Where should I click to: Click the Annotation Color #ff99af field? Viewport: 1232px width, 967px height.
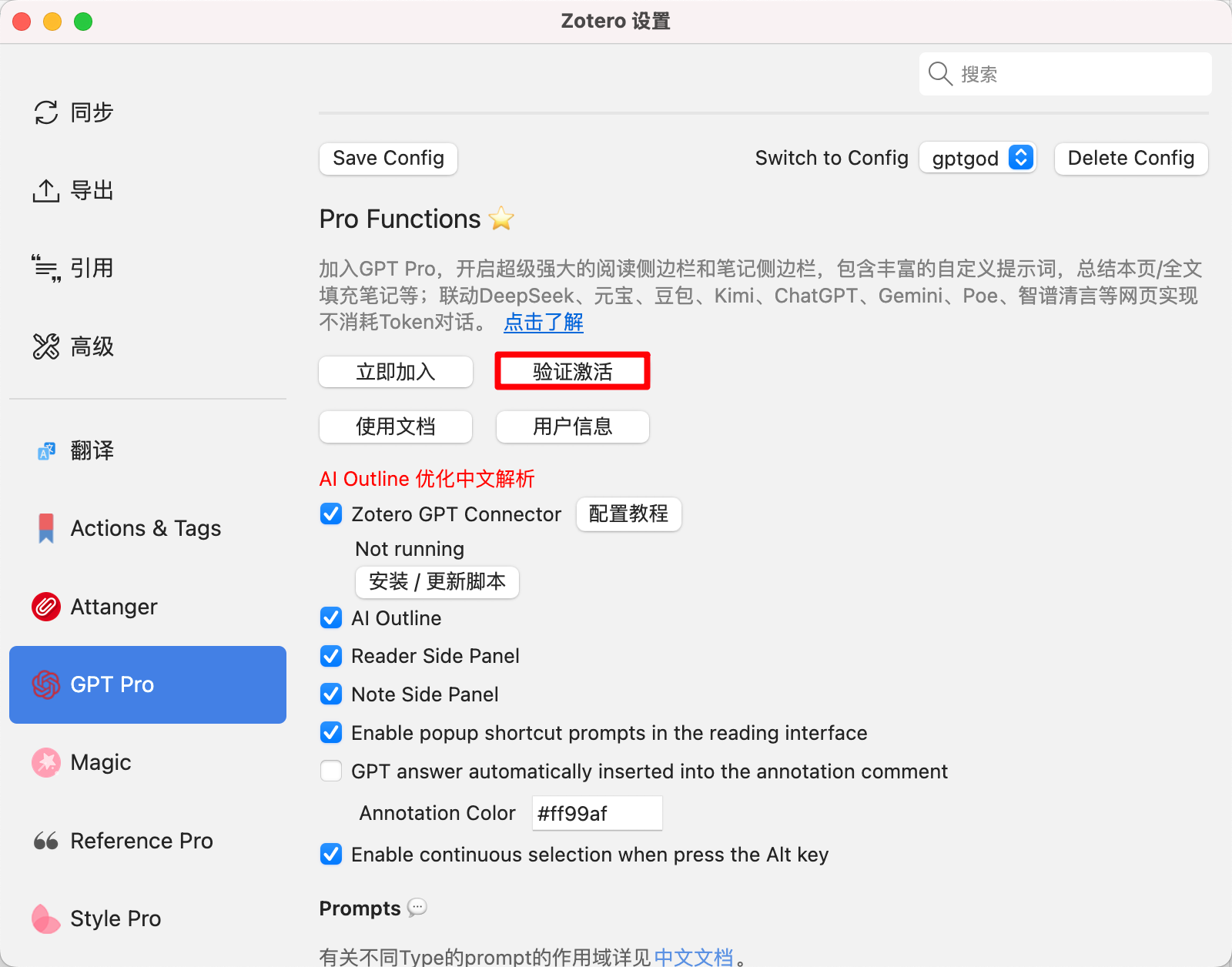click(x=598, y=813)
